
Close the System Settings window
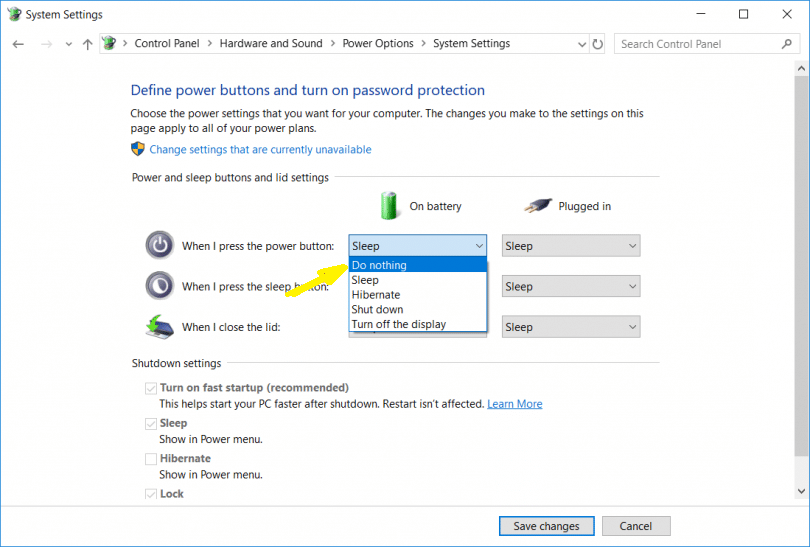tap(787, 14)
